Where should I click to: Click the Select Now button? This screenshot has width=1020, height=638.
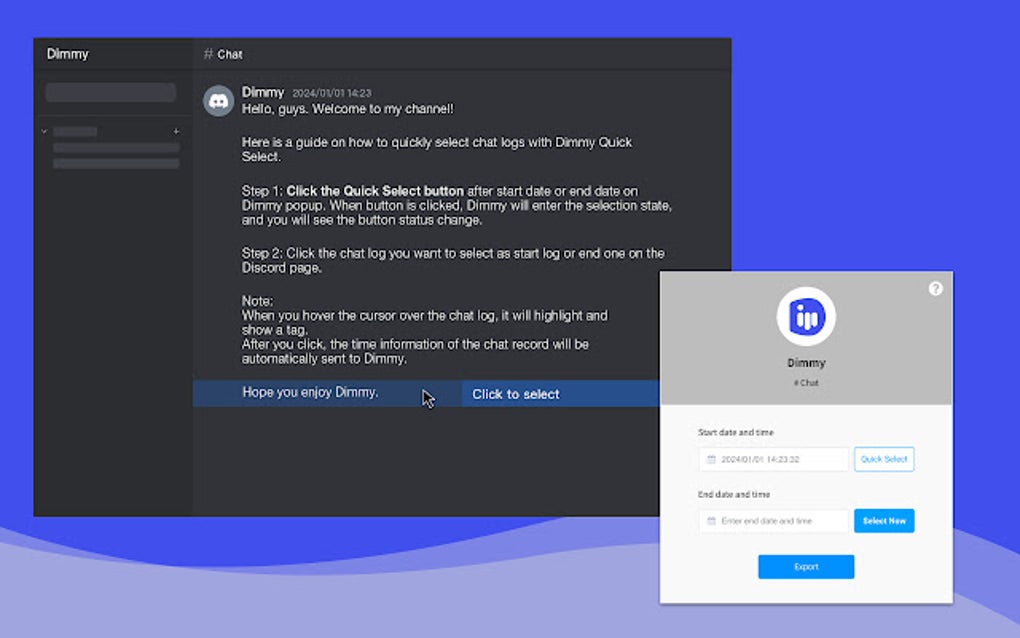click(883, 521)
